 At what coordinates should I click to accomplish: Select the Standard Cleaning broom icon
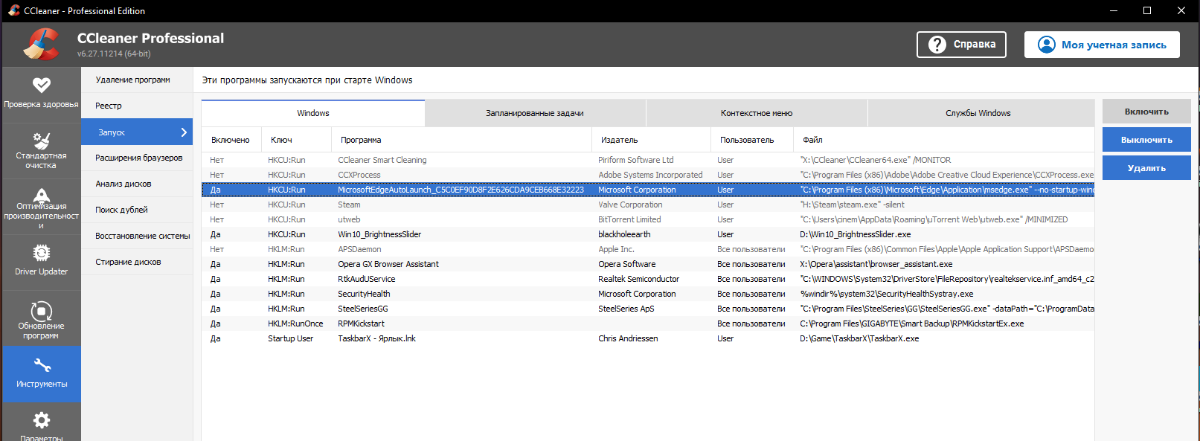(40, 140)
